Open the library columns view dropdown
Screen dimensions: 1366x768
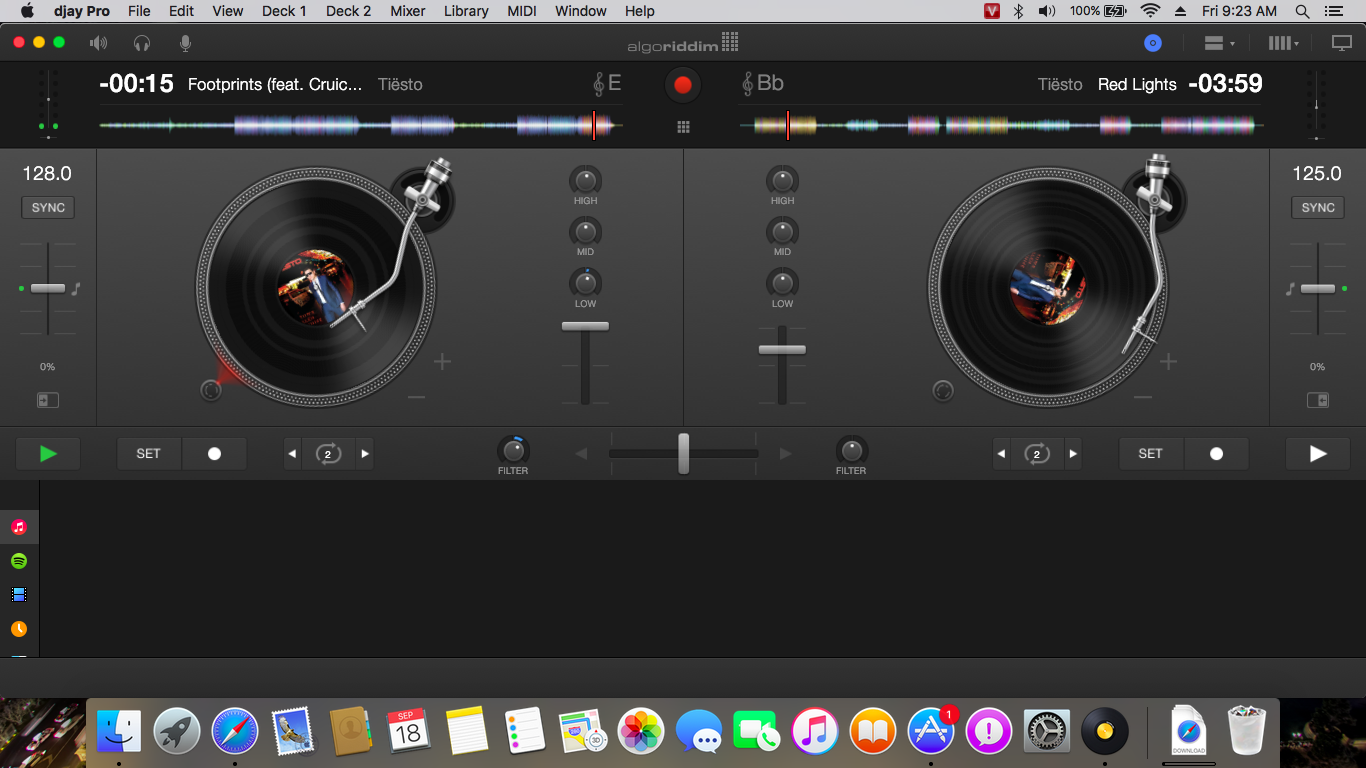coord(1284,43)
